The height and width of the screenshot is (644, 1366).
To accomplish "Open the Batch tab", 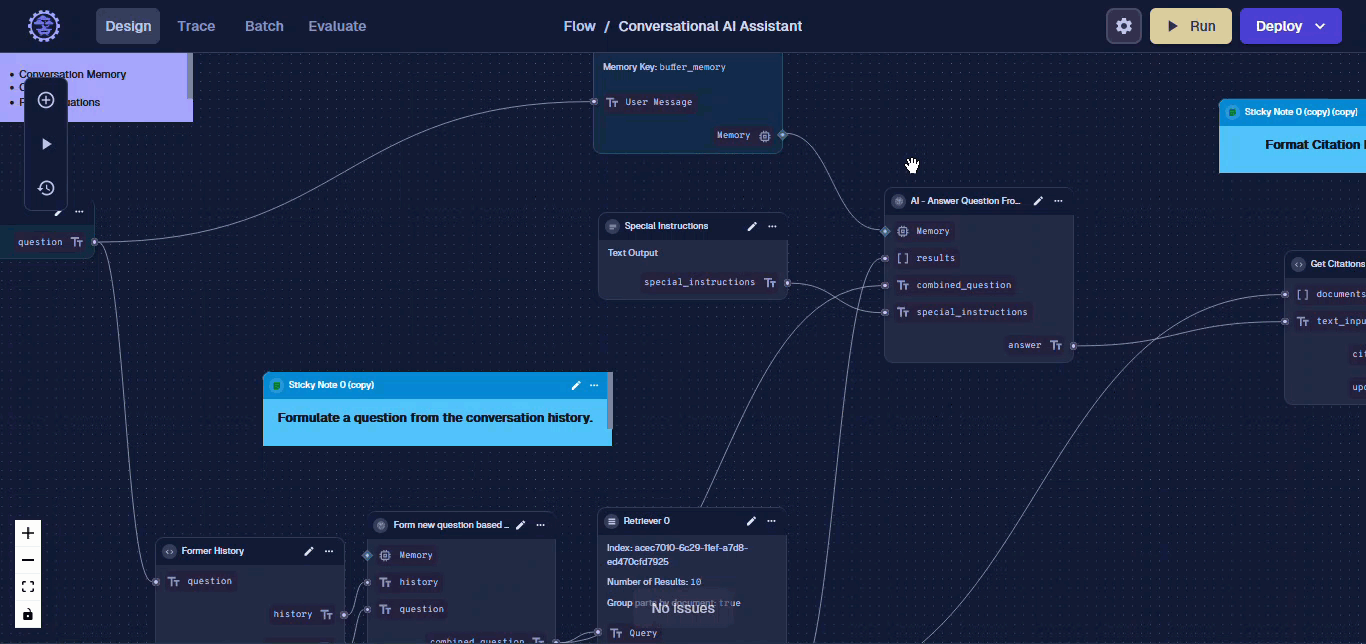I will [264, 26].
